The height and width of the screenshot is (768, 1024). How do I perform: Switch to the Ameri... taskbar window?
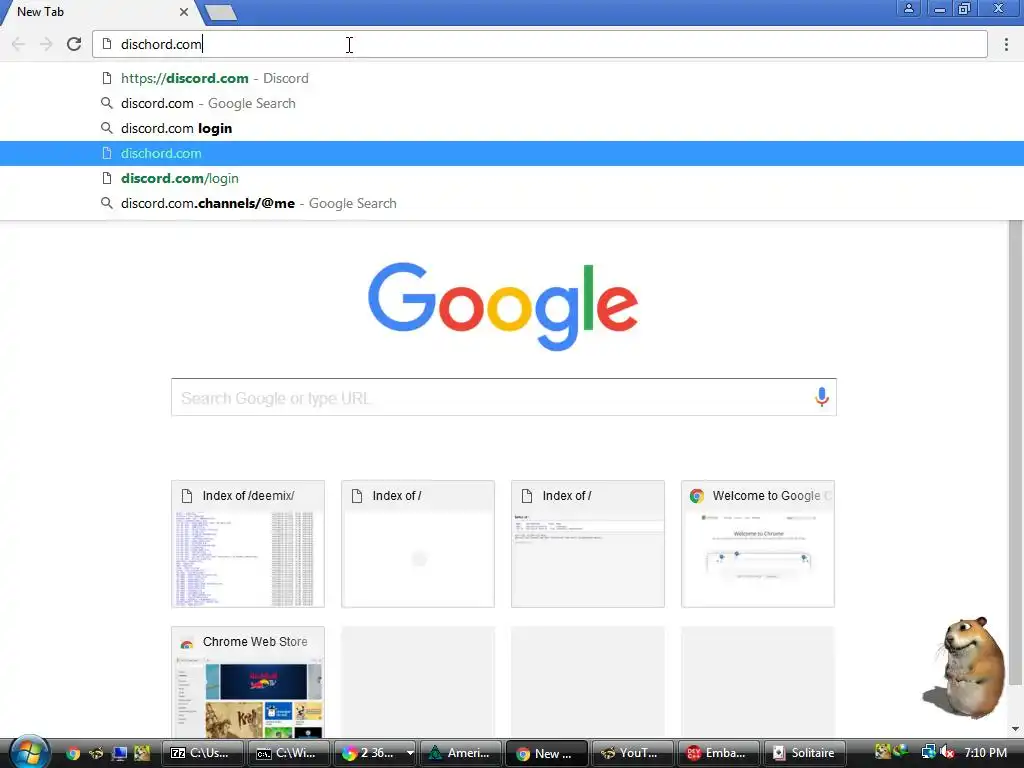[461, 753]
